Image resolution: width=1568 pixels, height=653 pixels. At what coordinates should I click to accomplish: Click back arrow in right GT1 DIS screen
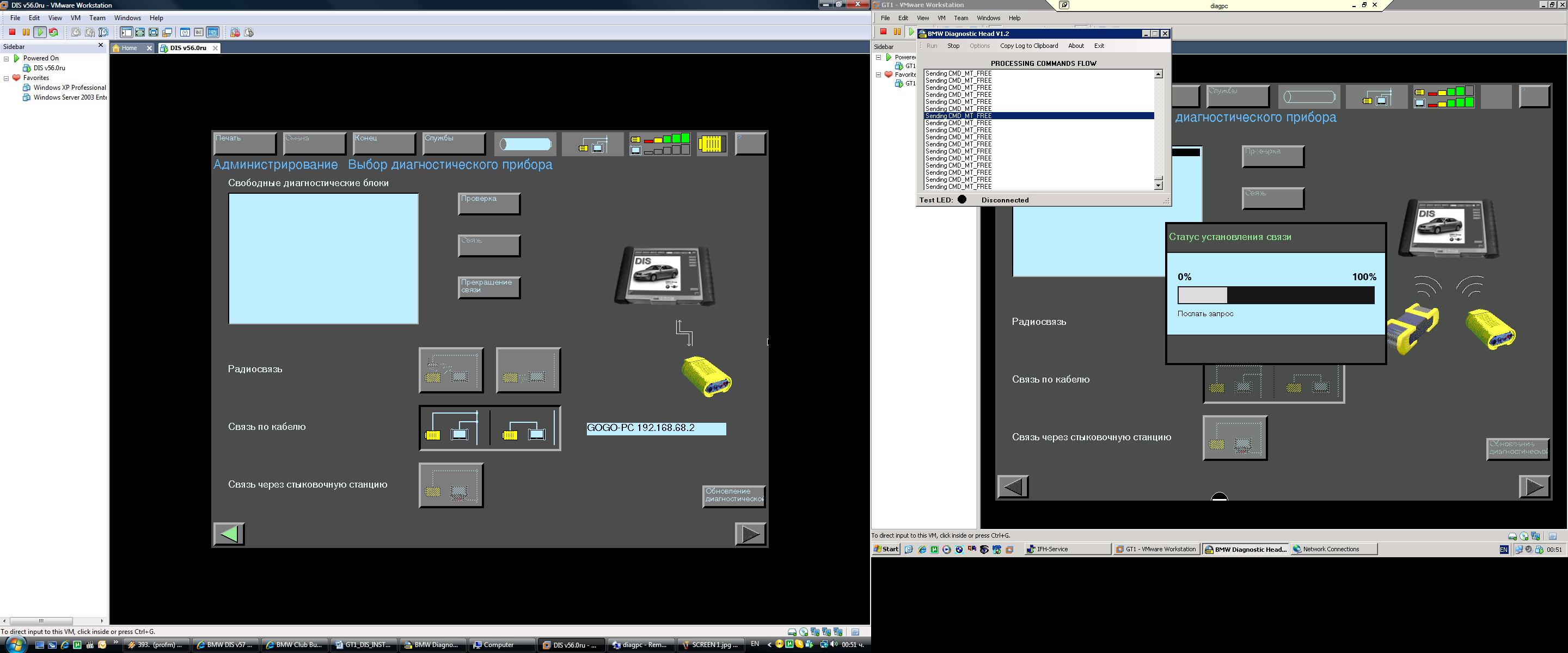click(x=1013, y=487)
